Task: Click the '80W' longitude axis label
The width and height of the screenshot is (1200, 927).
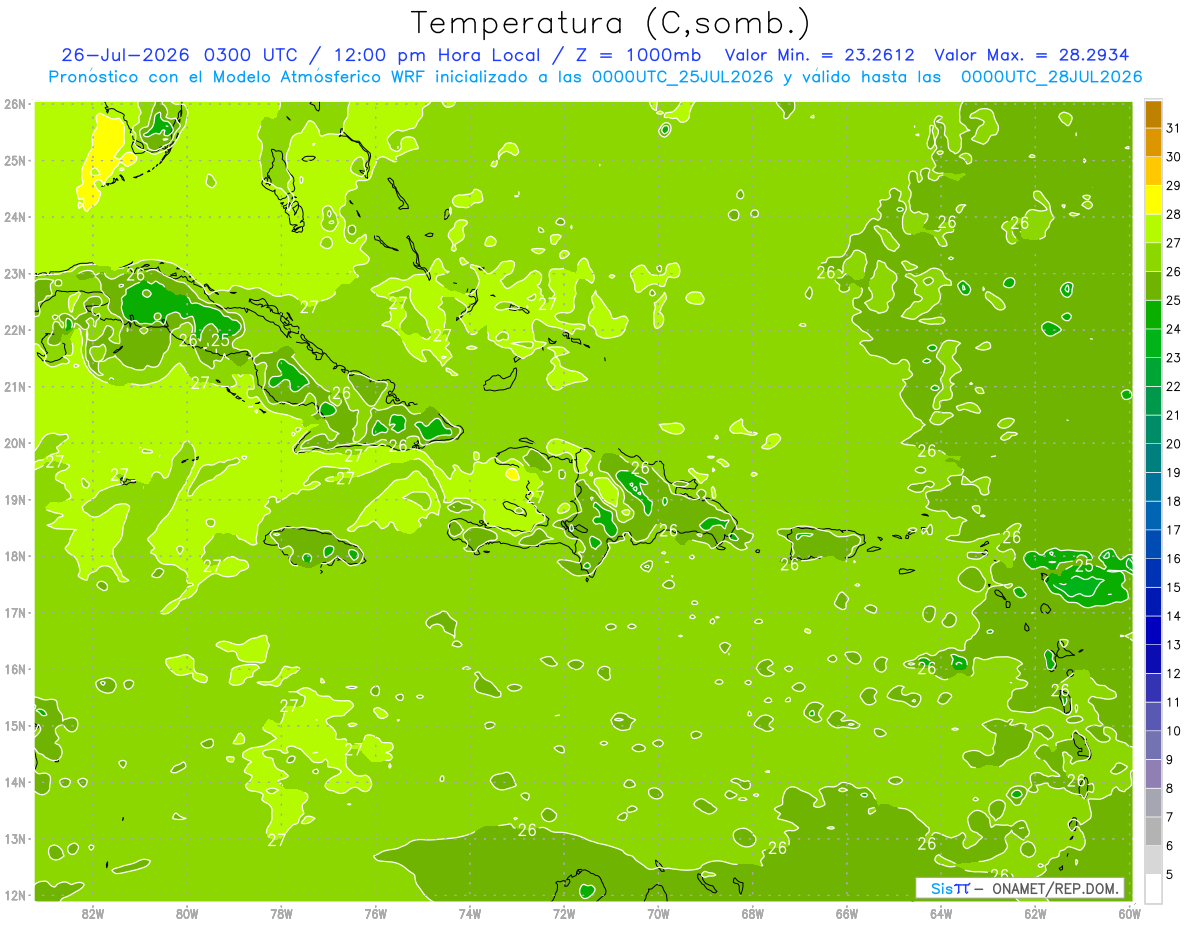Action: click(187, 913)
